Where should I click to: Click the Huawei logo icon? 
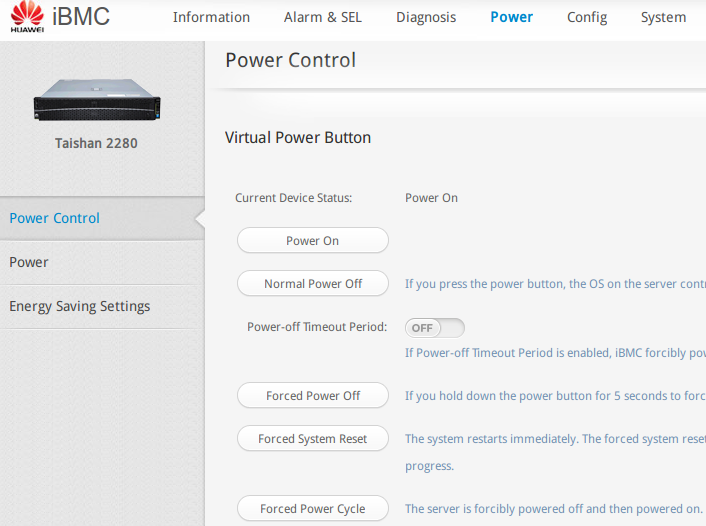coord(27,16)
